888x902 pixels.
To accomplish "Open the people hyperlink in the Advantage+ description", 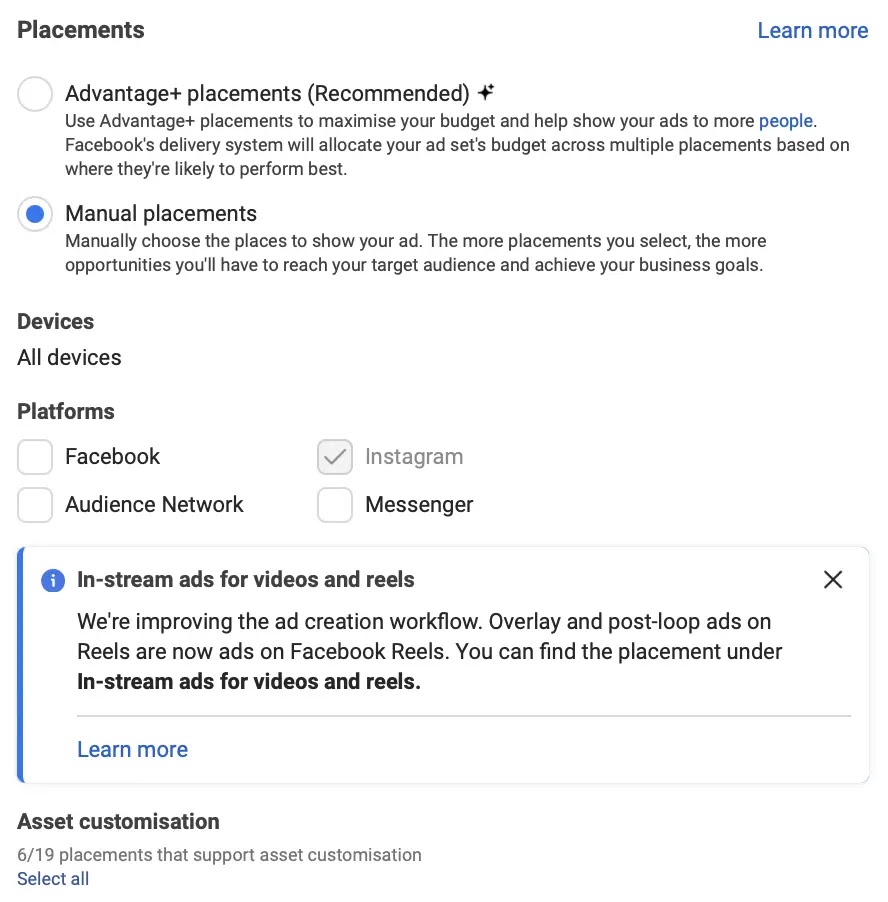I will (x=784, y=120).
